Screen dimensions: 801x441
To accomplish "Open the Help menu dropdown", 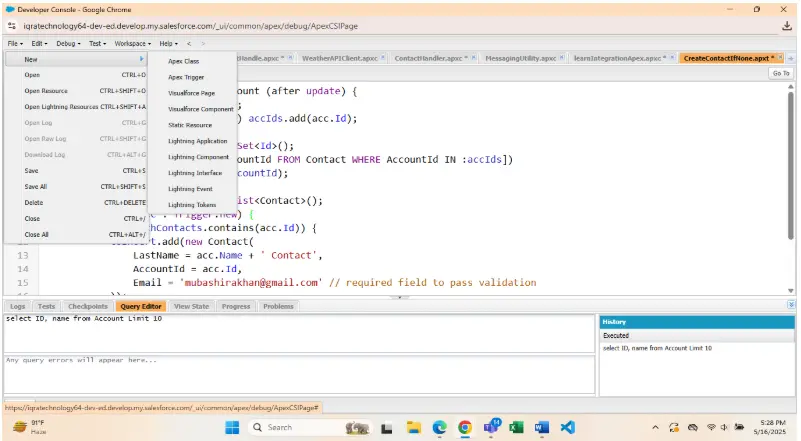I will pos(168,43).
